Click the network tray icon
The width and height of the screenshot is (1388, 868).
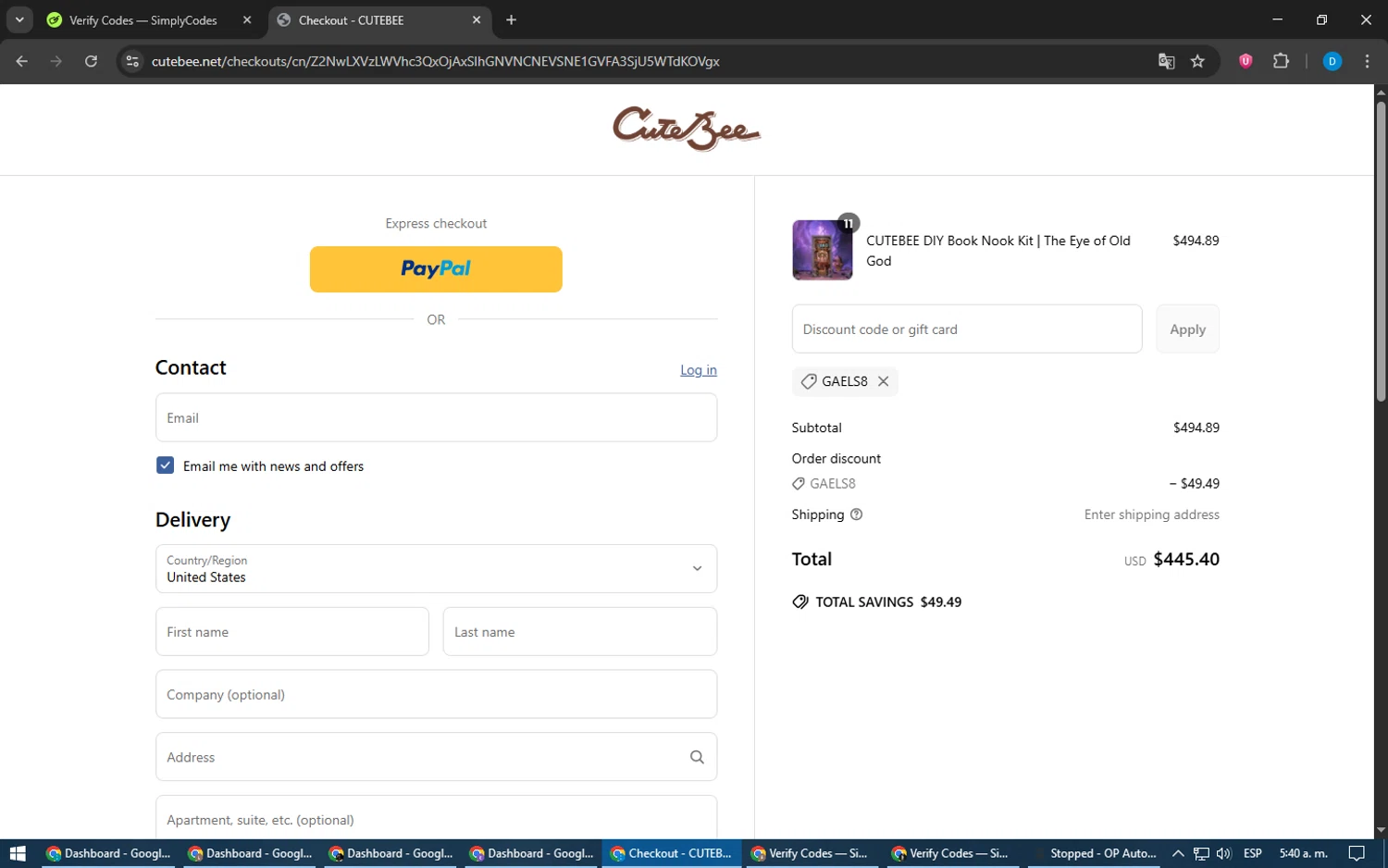coord(1201,853)
